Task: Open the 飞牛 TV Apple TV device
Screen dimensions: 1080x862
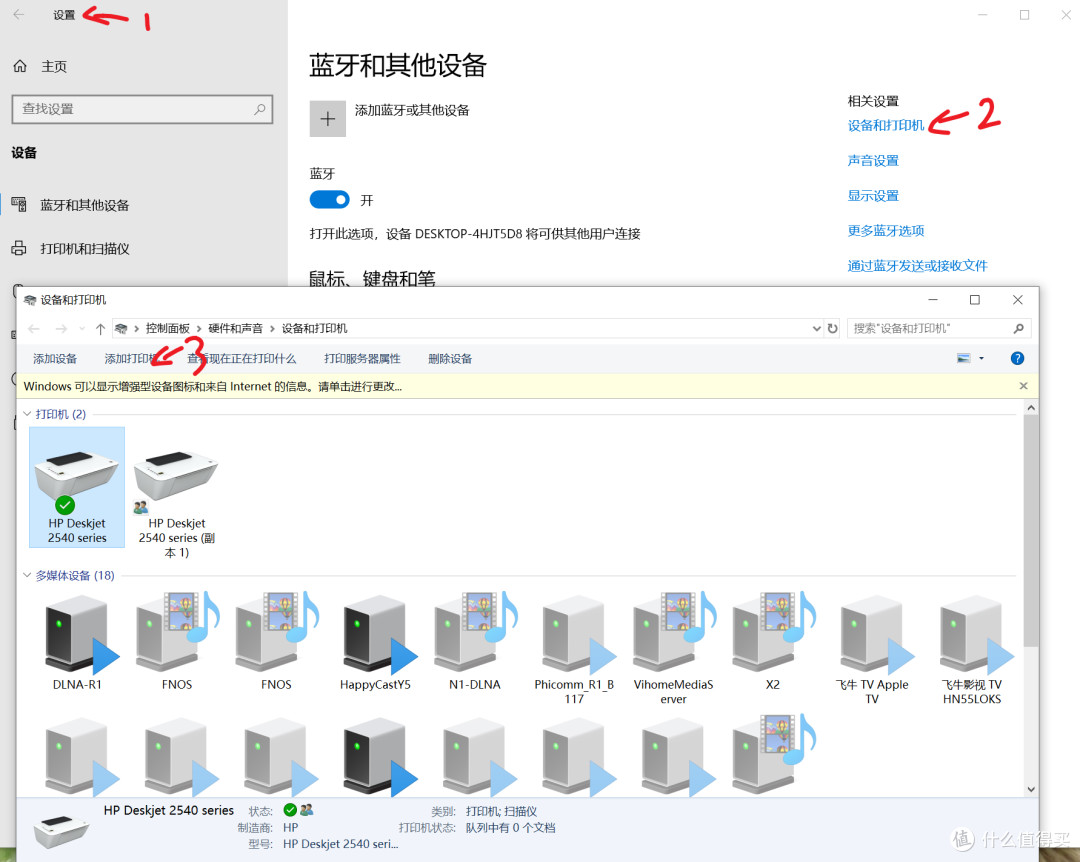Action: (872, 650)
